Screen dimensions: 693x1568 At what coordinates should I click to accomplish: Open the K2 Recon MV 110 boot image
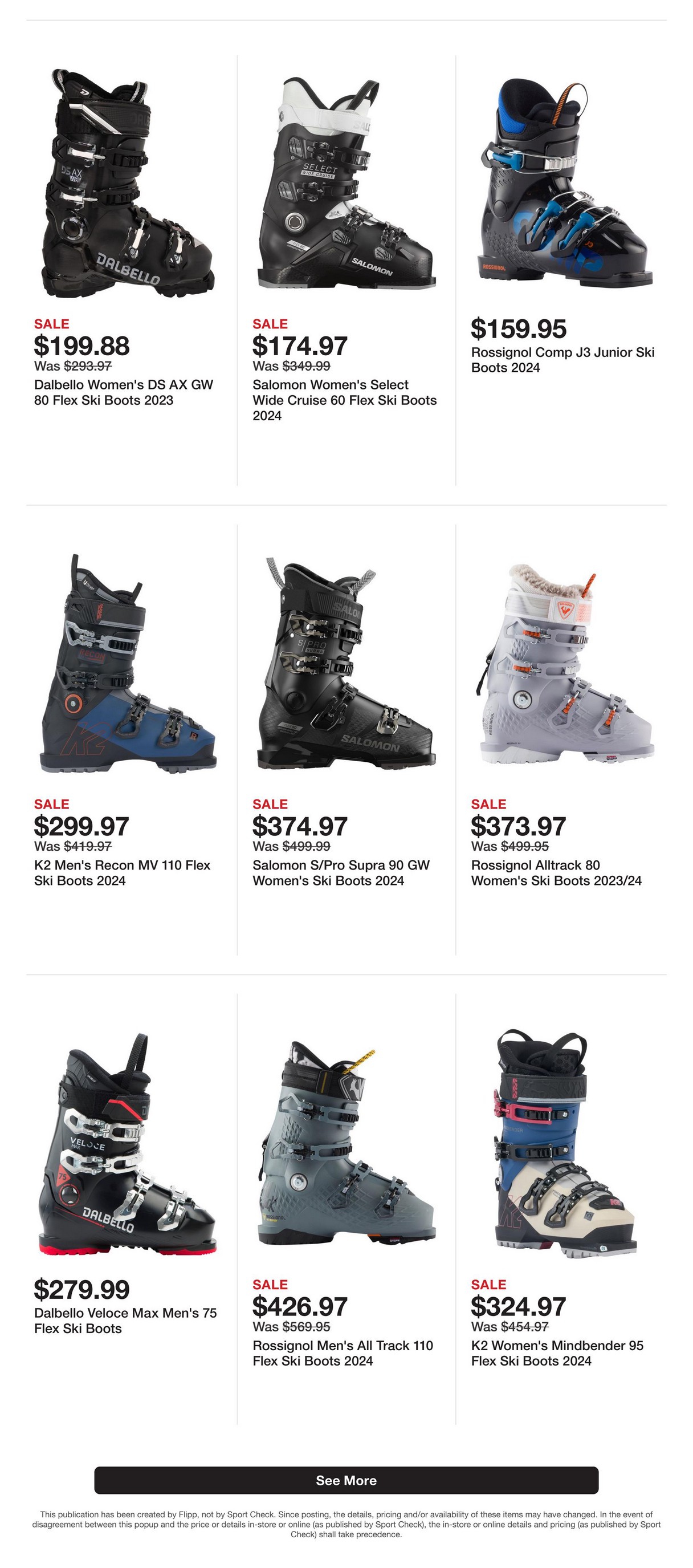[128, 664]
